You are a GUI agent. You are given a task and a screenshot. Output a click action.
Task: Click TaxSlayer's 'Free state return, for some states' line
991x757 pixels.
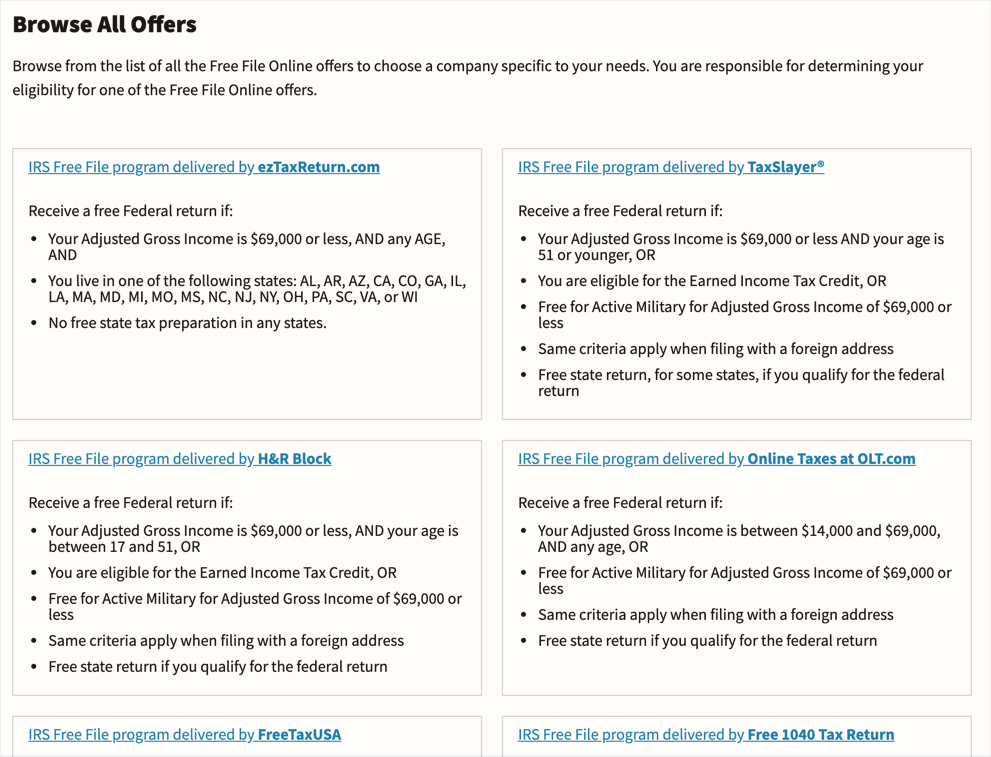pos(741,383)
